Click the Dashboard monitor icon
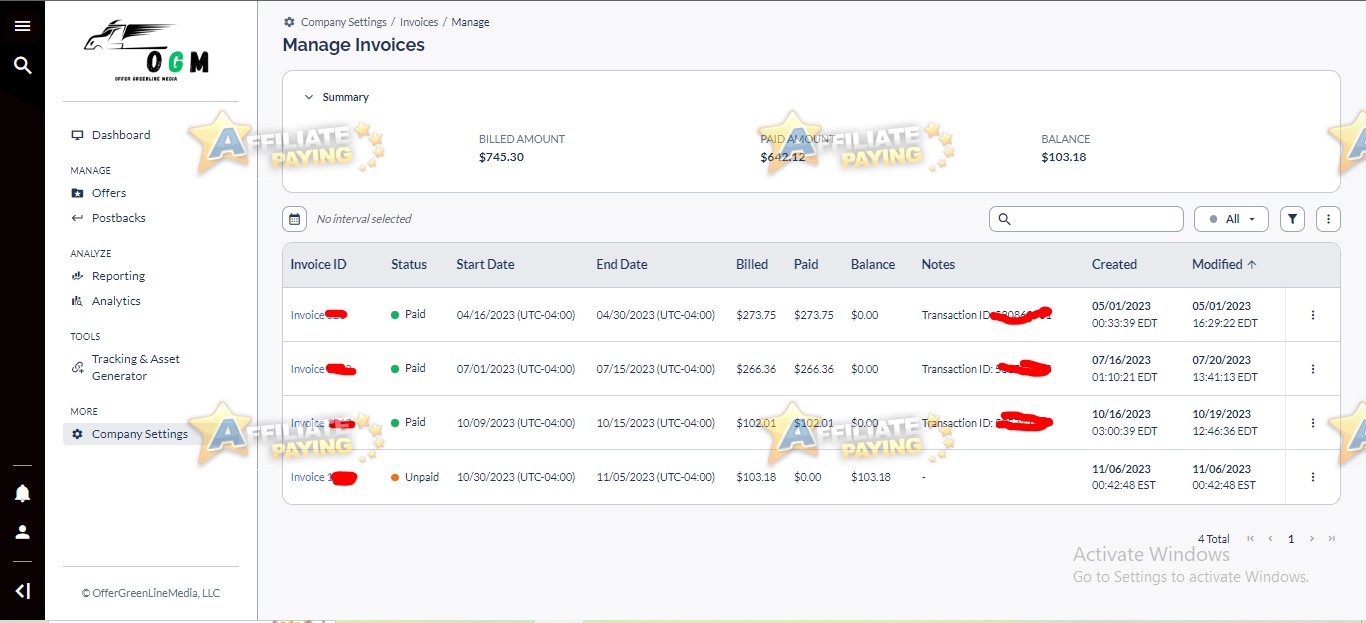Screen dimensions: 1366x623 click(77, 135)
